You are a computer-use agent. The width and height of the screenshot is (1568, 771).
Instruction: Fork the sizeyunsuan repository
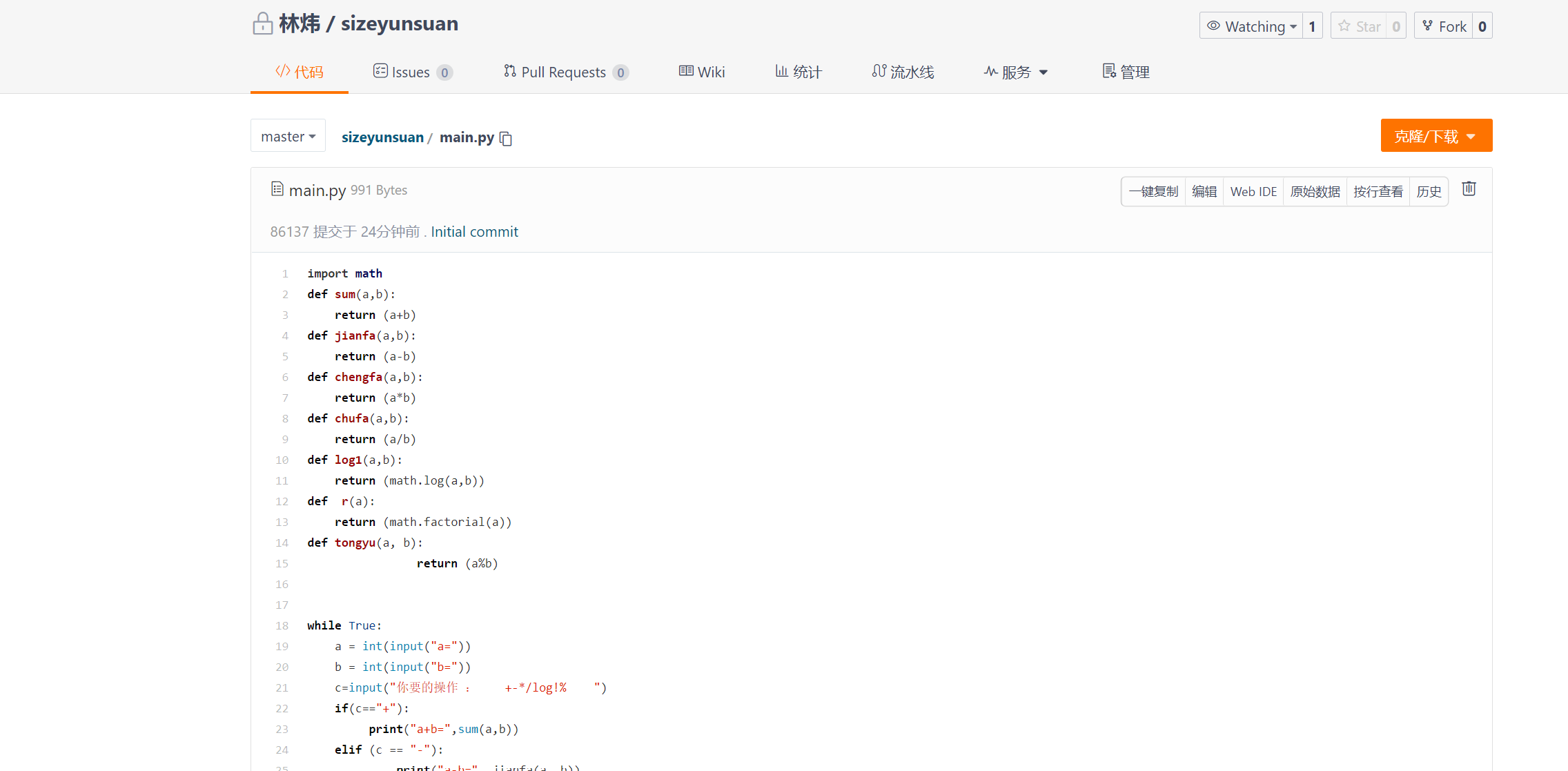click(1444, 26)
